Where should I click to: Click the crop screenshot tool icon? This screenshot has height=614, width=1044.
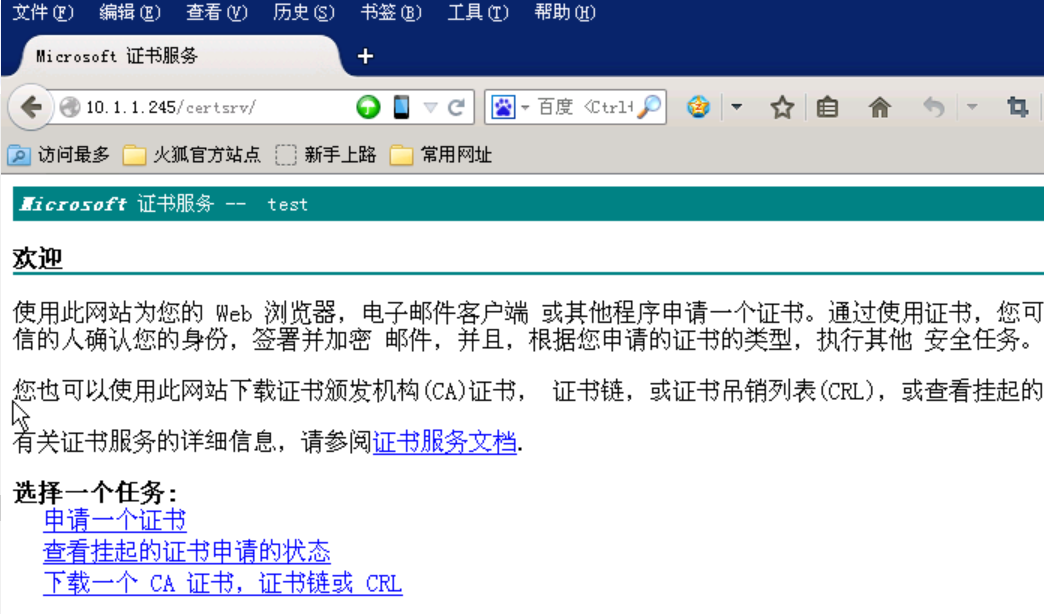[1017, 107]
